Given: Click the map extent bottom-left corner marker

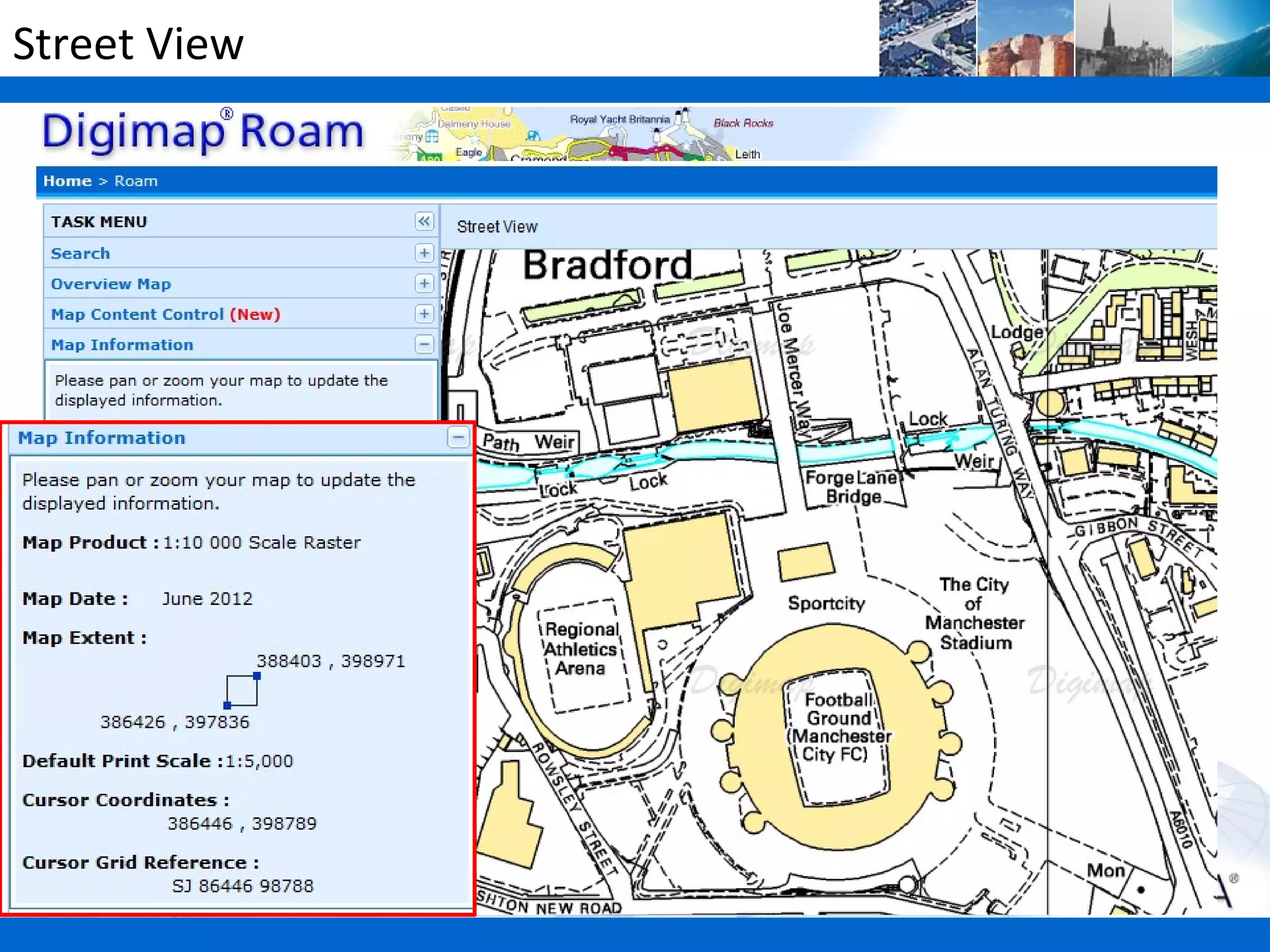Looking at the screenshot, I should point(227,705).
